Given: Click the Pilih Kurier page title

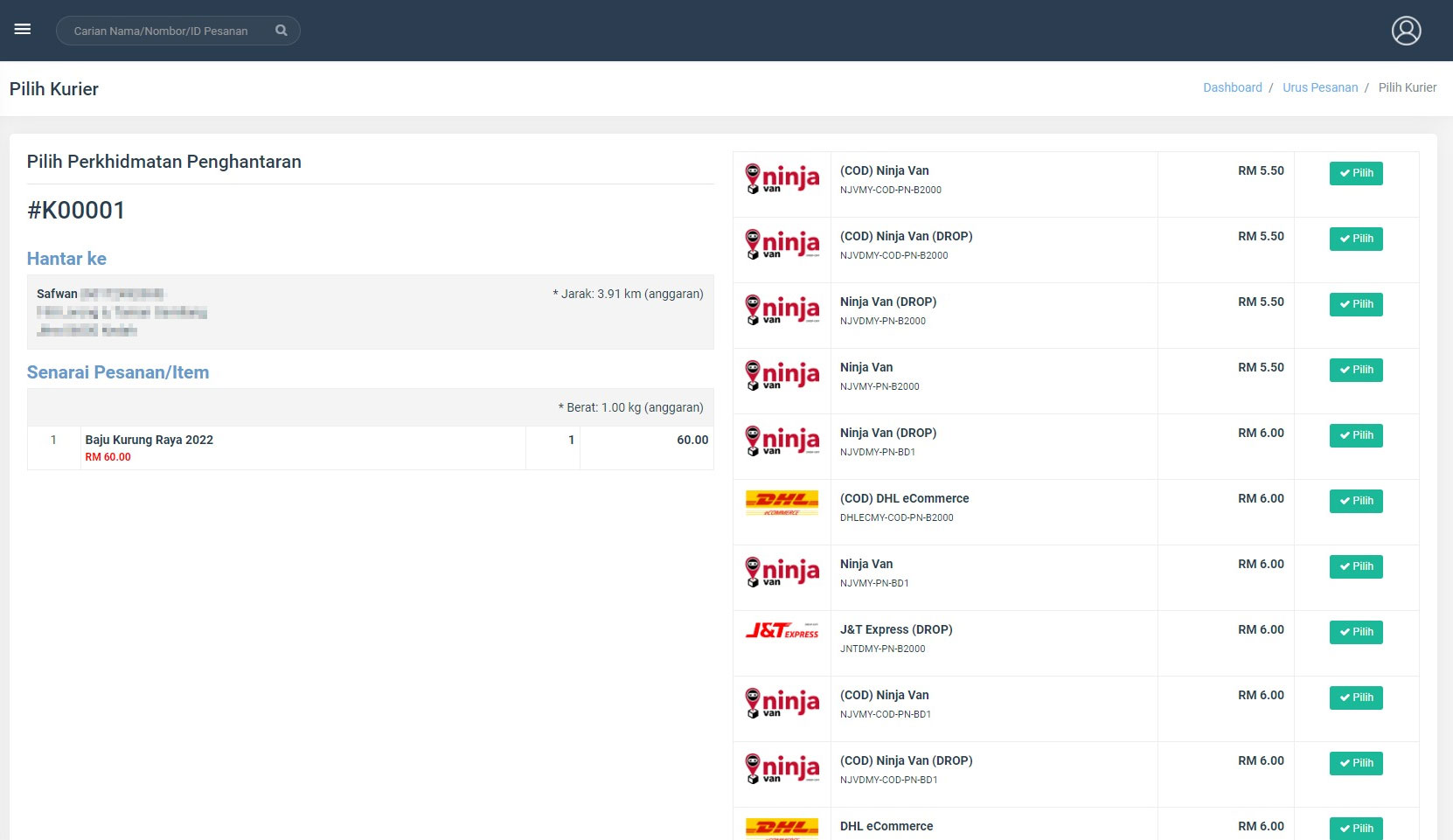Looking at the screenshot, I should click(x=54, y=89).
